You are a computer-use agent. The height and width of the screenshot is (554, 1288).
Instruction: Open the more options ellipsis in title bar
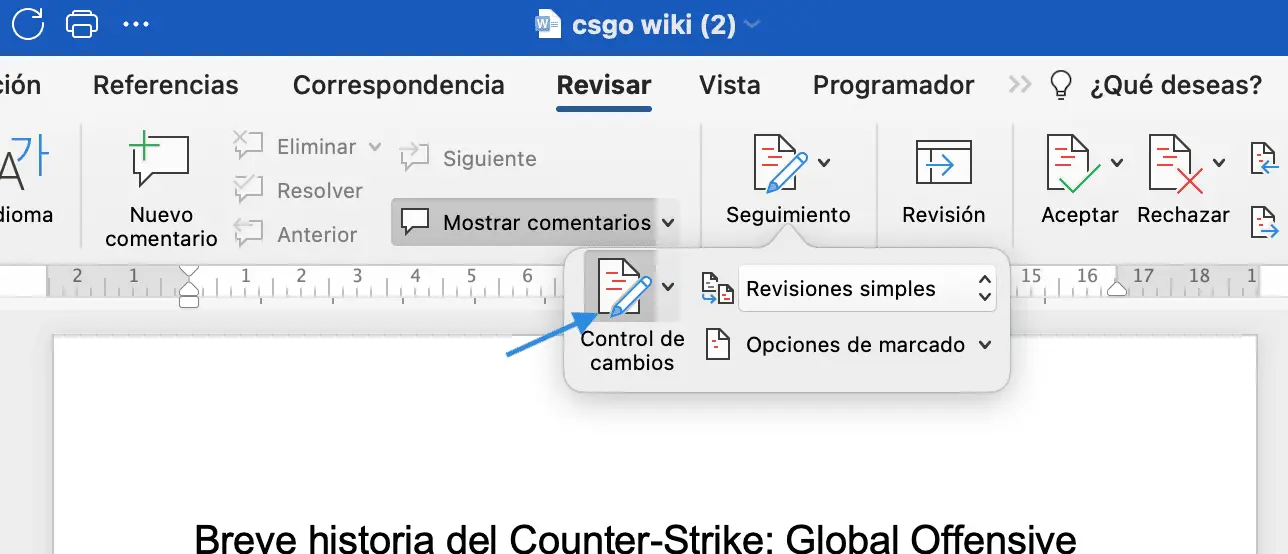(135, 22)
